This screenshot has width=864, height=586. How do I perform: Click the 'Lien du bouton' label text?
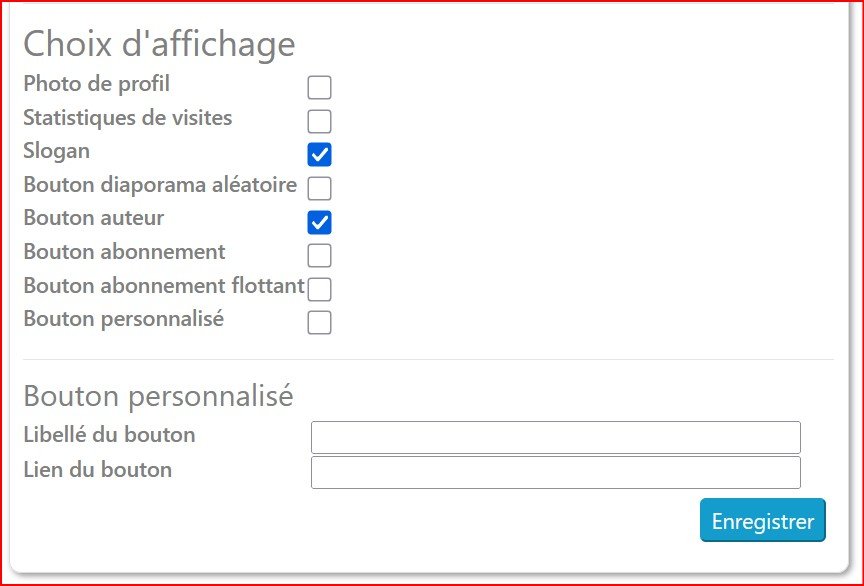tap(97, 470)
